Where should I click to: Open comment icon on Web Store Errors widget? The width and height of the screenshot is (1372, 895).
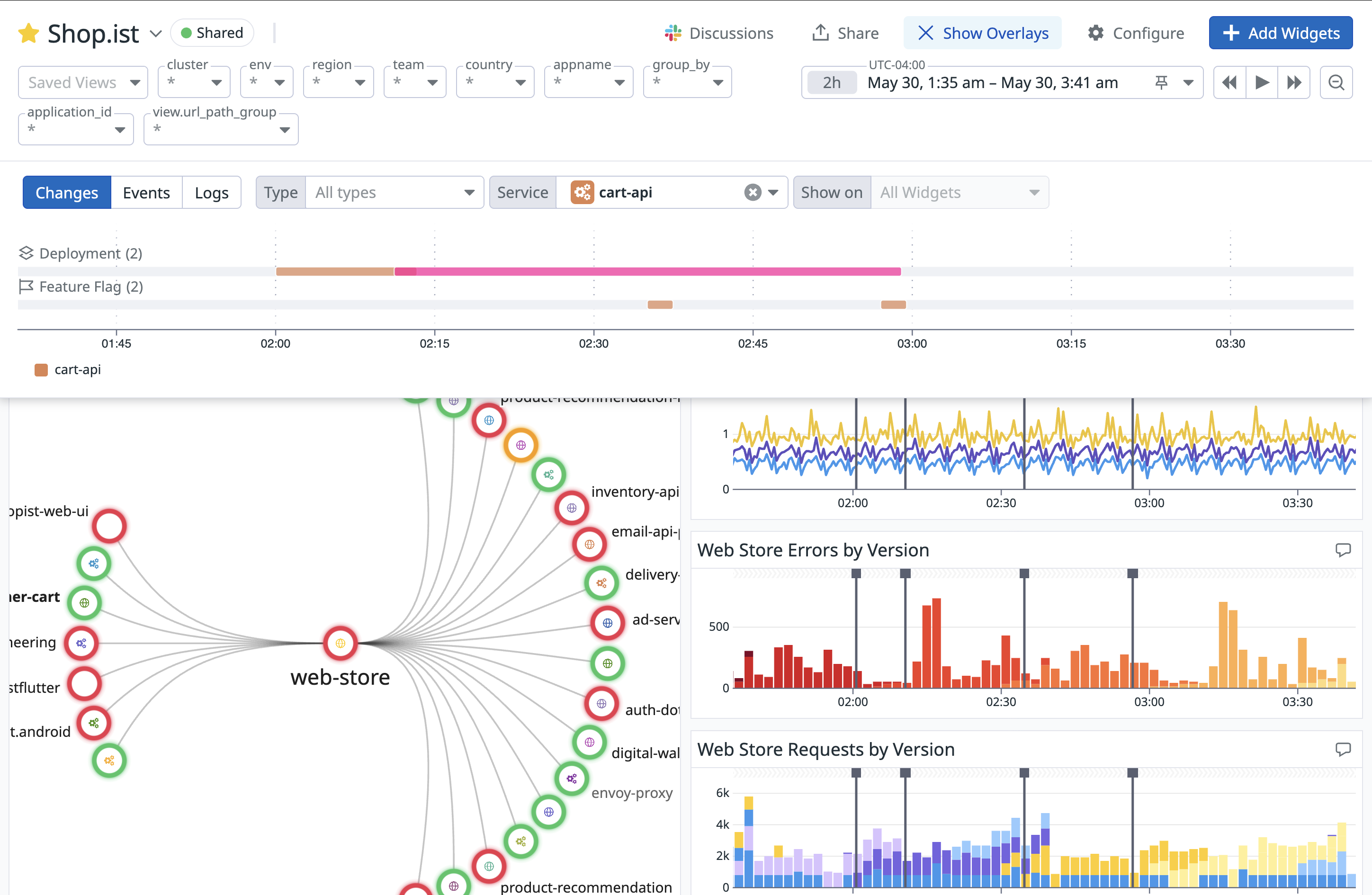point(1343,550)
